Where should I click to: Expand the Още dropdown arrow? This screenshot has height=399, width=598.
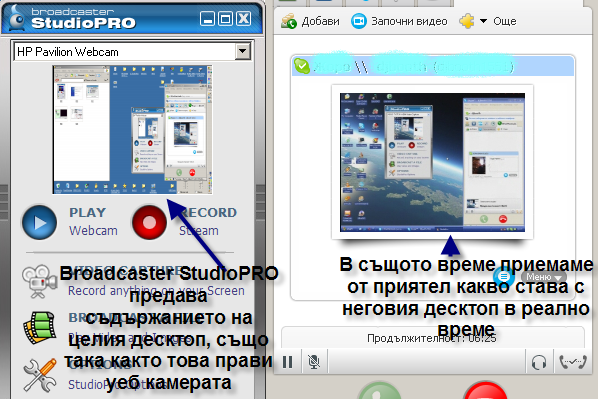pos(483,21)
